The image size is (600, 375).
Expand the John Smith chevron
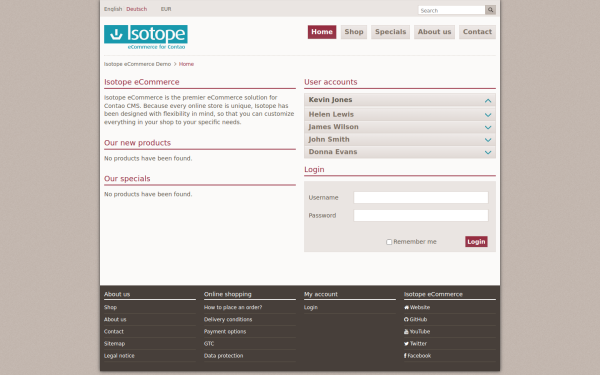coord(488,140)
